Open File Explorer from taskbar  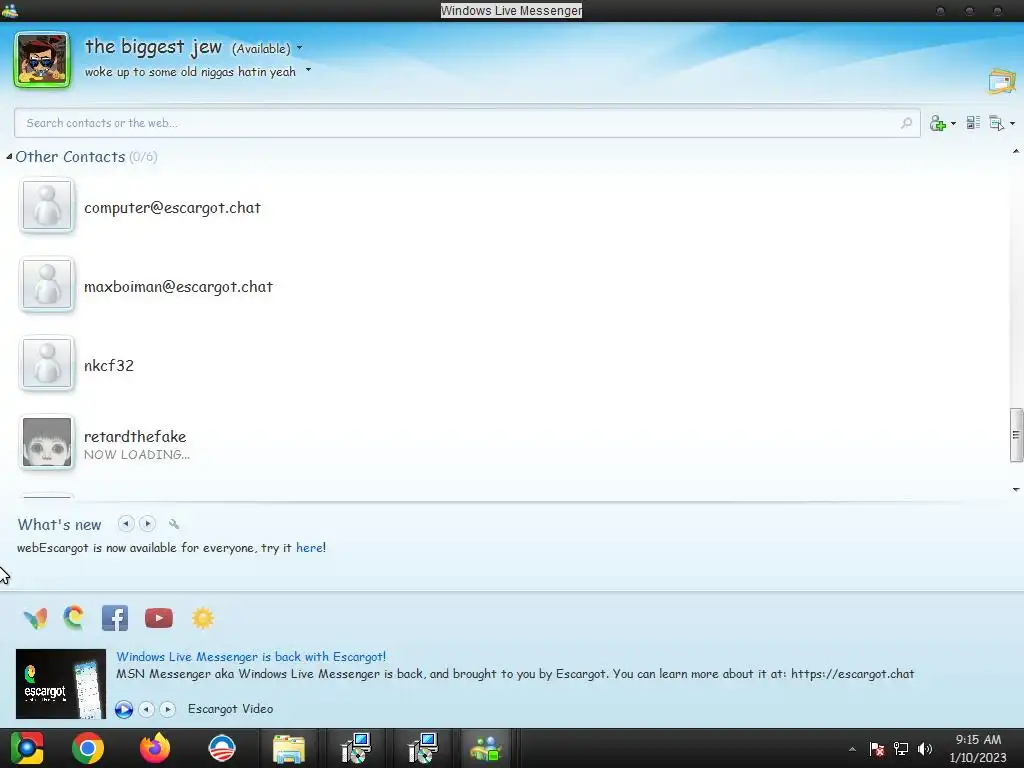(x=289, y=748)
